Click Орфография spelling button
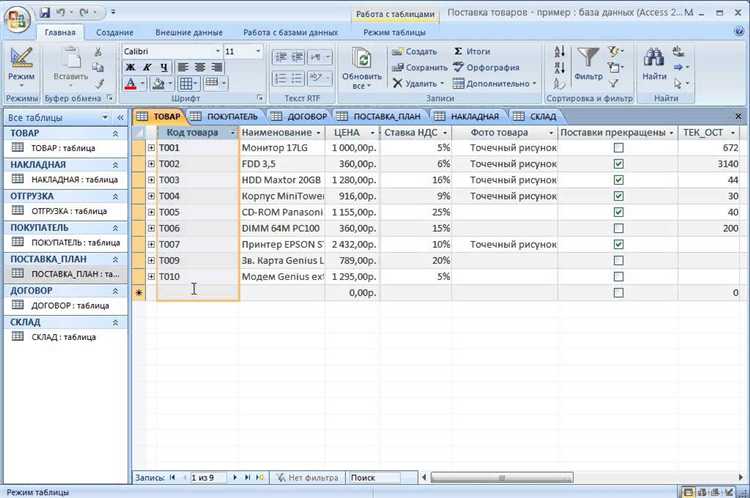 (486, 67)
